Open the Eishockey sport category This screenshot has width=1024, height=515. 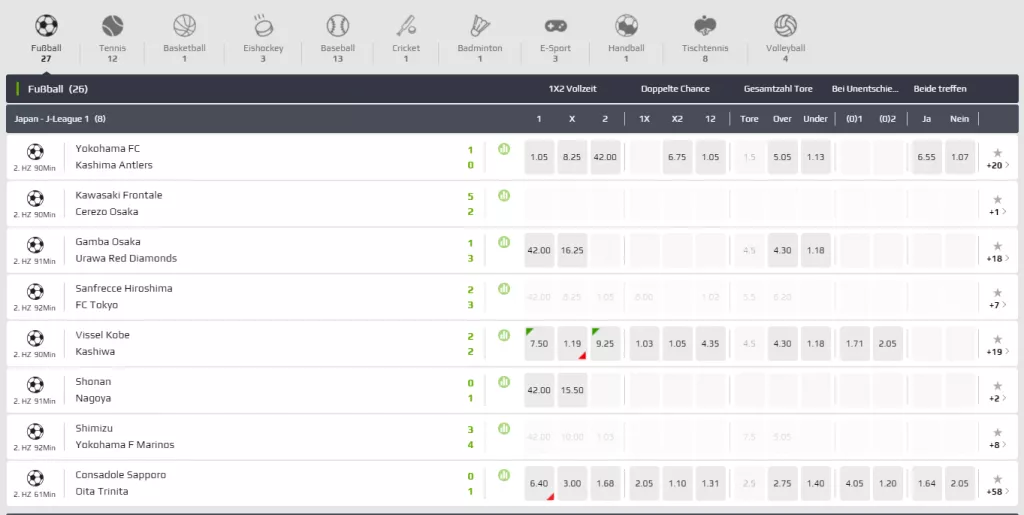click(263, 27)
